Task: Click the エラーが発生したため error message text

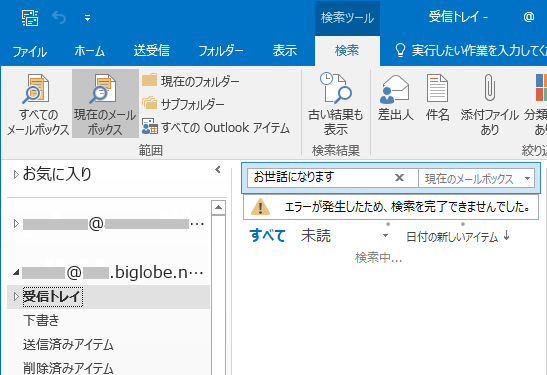Action: pyautogui.click(x=407, y=207)
